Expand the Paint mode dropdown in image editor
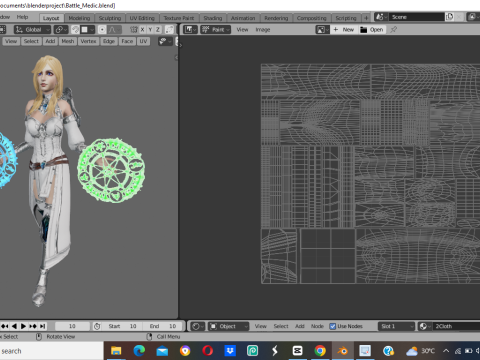Image resolution: width=480 pixels, height=360 pixels. tap(216, 30)
